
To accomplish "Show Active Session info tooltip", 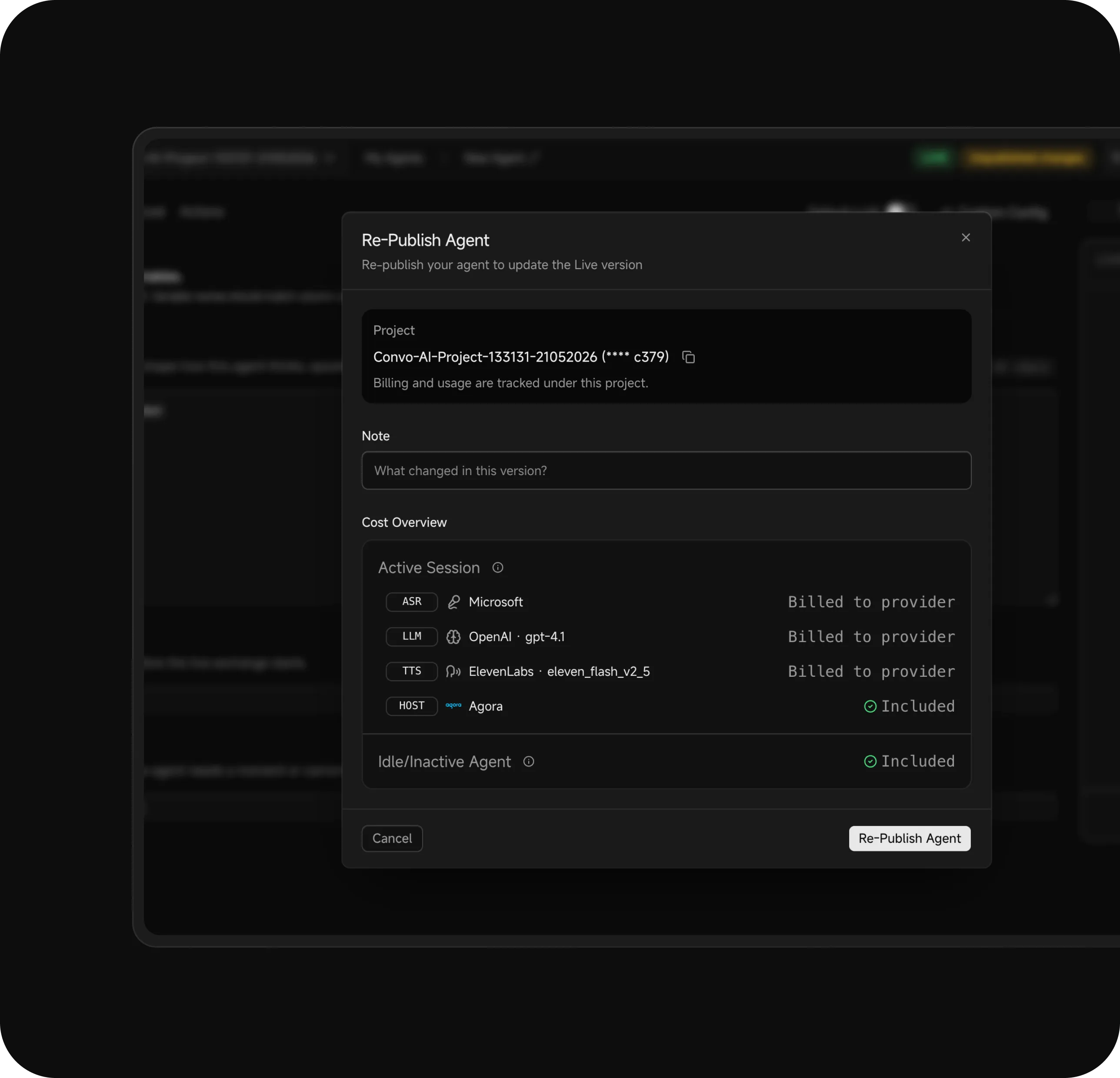I will [x=498, y=567].
